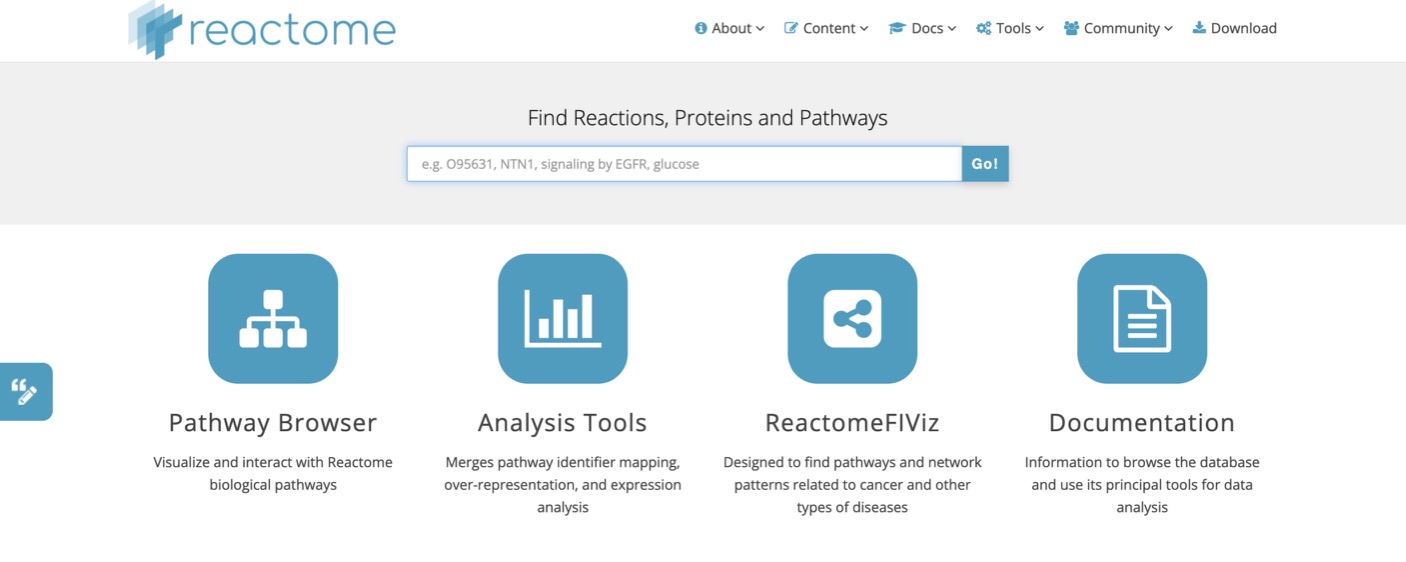Open the Tools dropdown chevron
The height and width of the screenshot is (562, 1406).
[x=1040, y=29]
